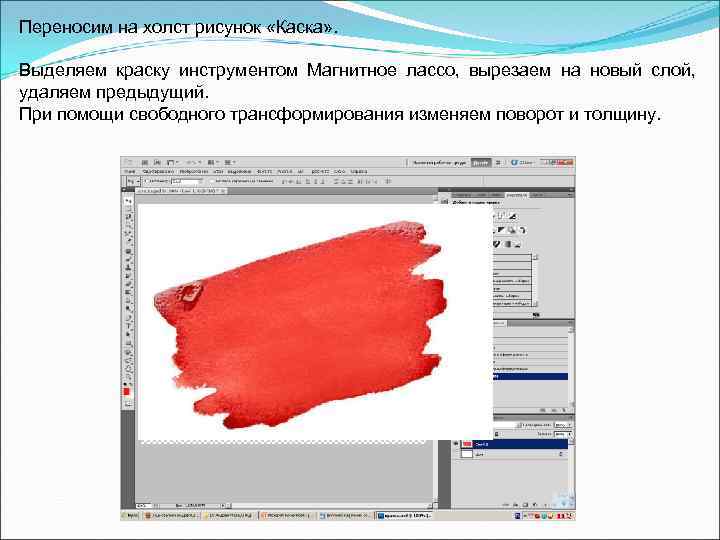Click the open document tab
This screenshot has width=720, height=540.
coord(180,191)
